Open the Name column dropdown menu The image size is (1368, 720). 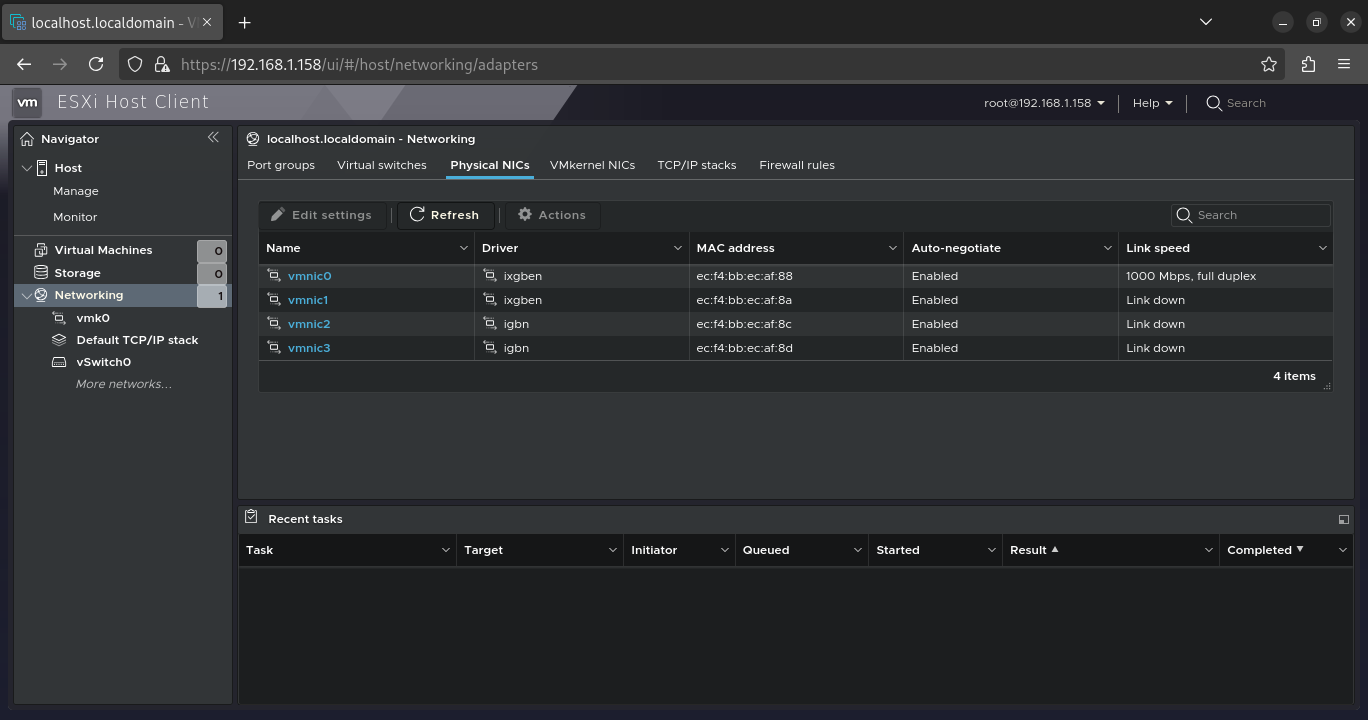click(x=463, y=248)
